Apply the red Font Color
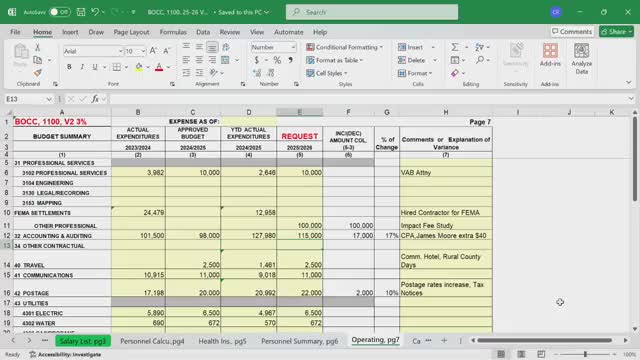The height and width of the screenshot is (360, 640). coord(159,67)
